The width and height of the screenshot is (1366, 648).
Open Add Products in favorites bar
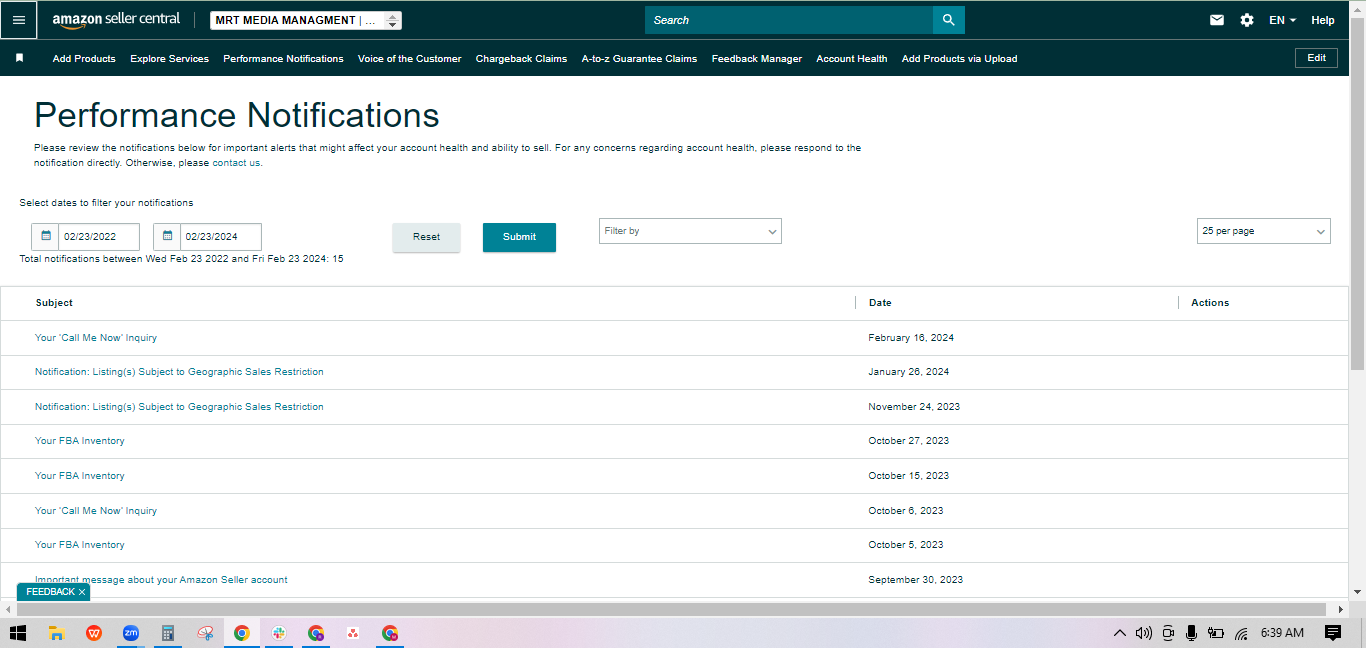(84, 59)
